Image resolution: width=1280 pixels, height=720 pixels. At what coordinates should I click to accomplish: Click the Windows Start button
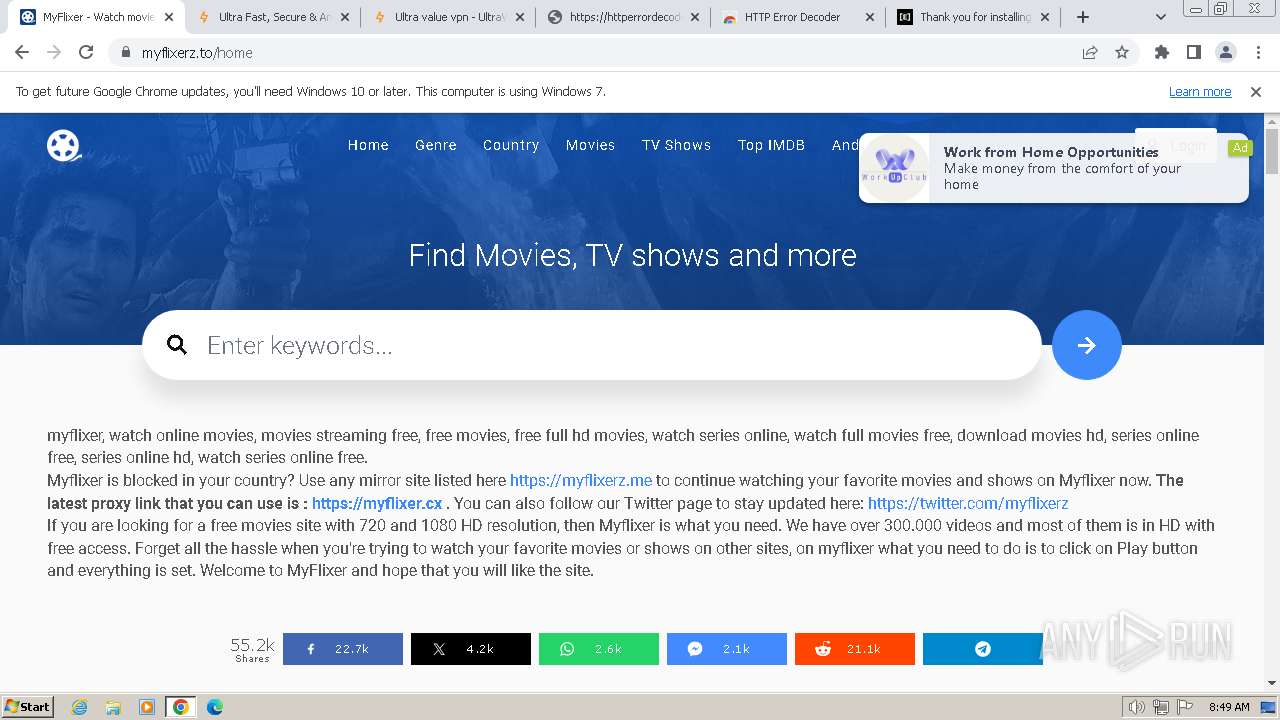coord(28,707)
